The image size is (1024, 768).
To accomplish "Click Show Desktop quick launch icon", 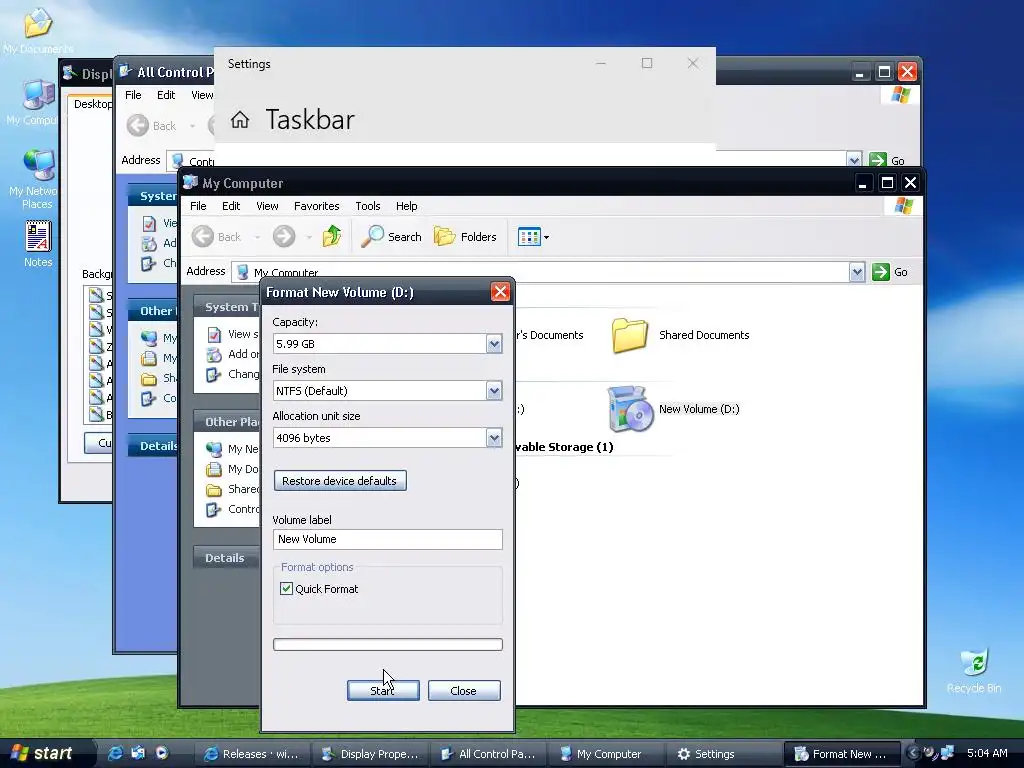I will 138,754.
